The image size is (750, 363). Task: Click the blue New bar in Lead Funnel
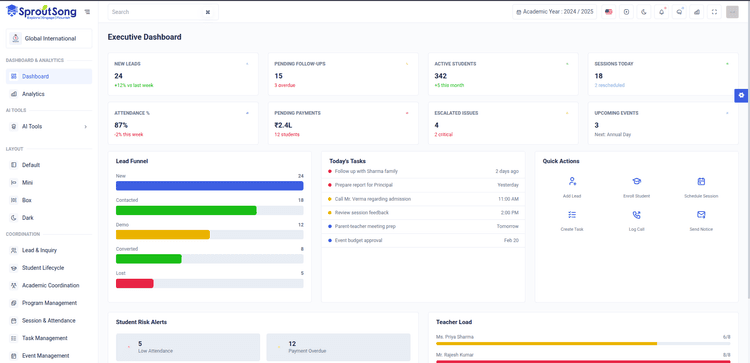(210, 186)
